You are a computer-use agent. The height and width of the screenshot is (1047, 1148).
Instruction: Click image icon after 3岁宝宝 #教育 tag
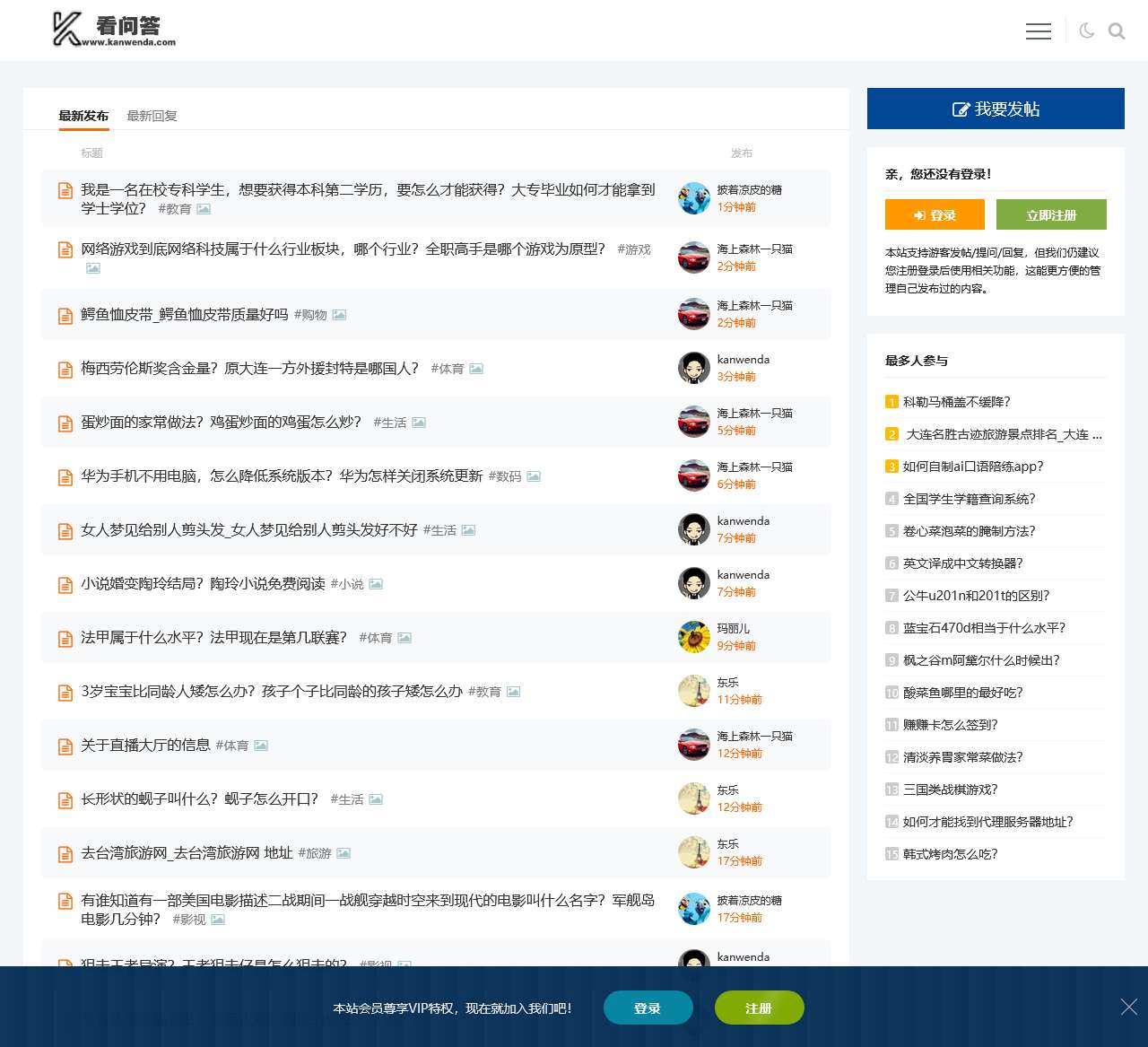[x=513, y=692]
